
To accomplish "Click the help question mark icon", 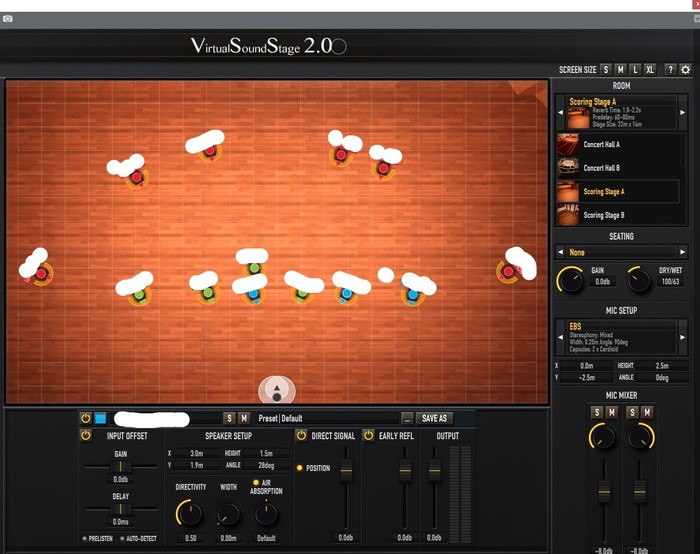I will [x=671, y=70].
